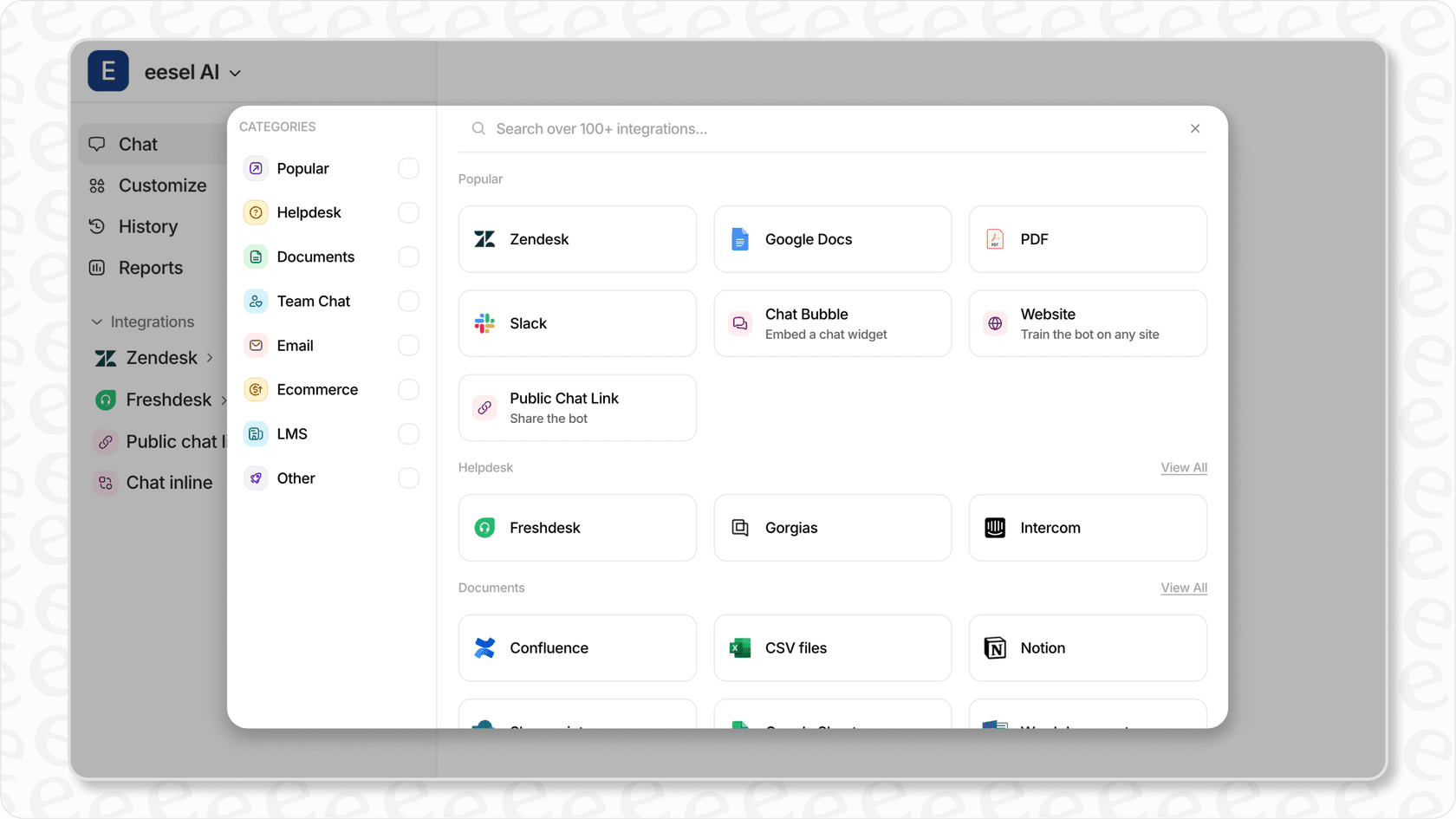1456x819 pixels.
Task: Click the Public Chat Link chain icon
Action: point(484,407)
